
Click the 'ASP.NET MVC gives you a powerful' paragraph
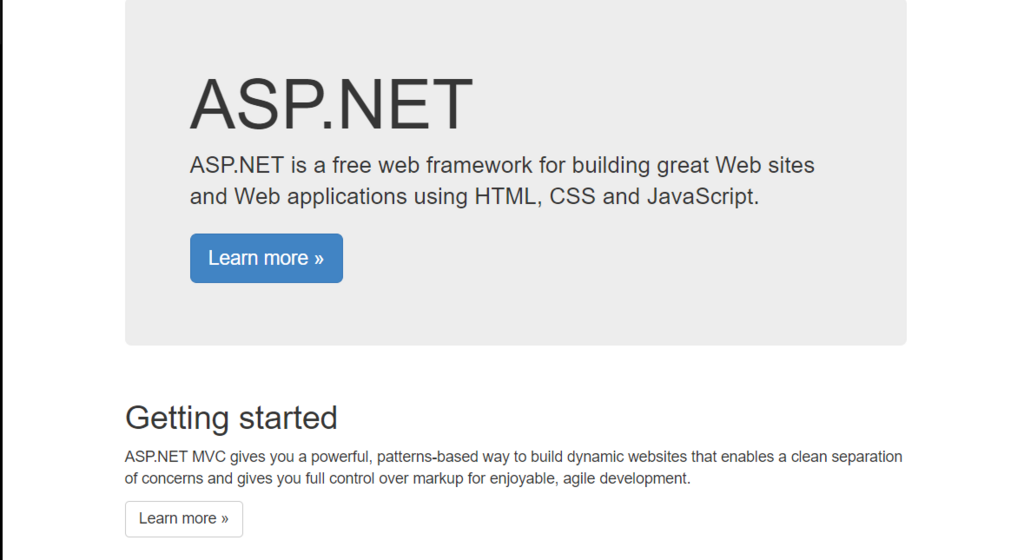514,467
